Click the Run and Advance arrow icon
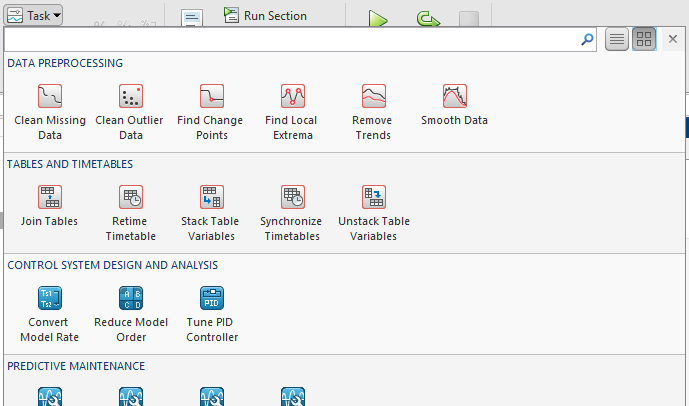The width and height of the screenshot is (689, 406). pyautogui.click(x=428, y=19)
